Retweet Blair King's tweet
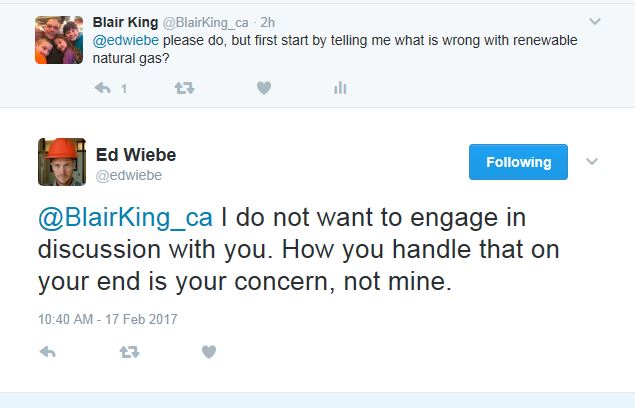This screenshot has width=635, height=408. (184, 88)
